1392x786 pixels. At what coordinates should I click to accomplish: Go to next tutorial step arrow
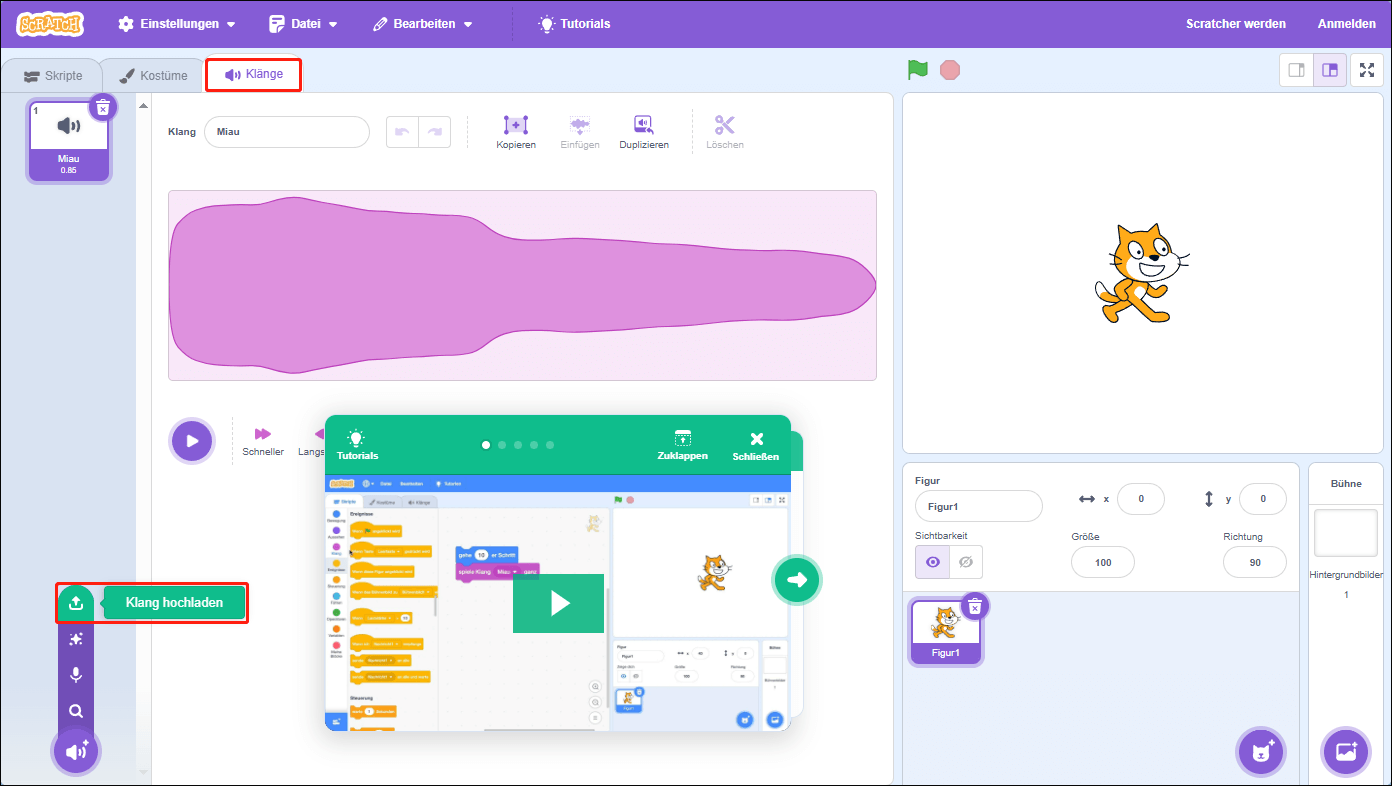(x=797, y=579)
